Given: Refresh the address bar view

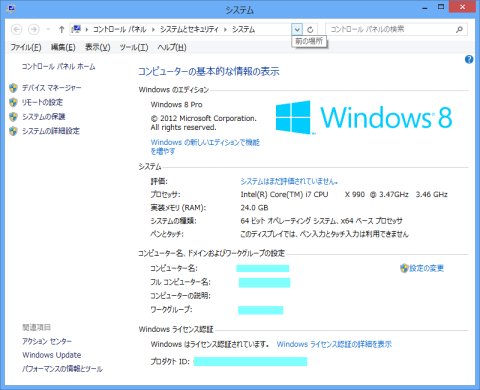Looking at the screenshot, I should click(310, 30).
